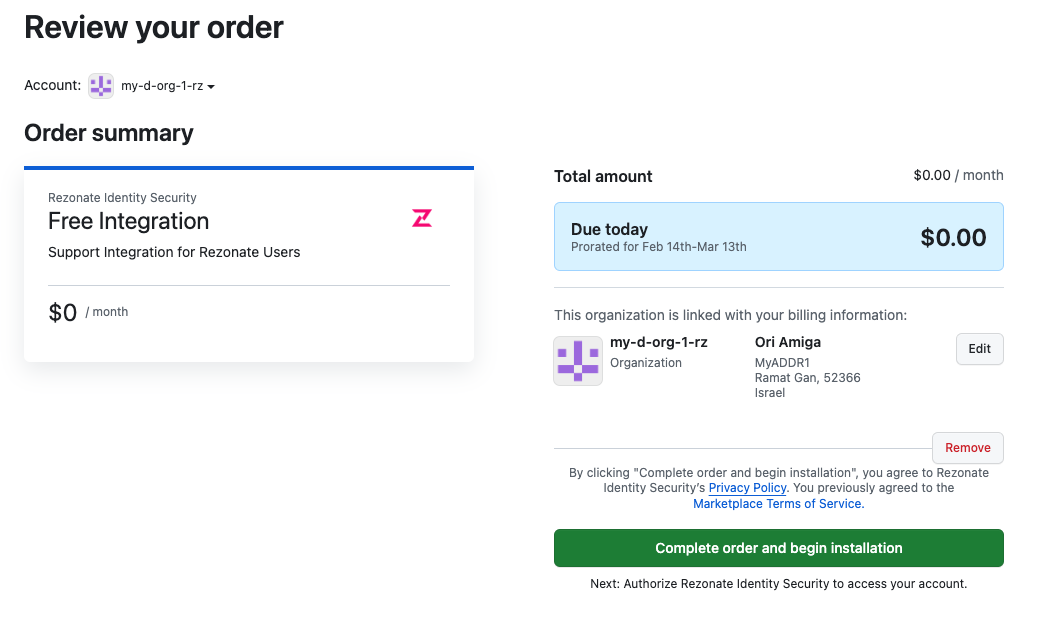Screen dimensions: 1051x623
Task: Click the bold my-d-org-1-rz organization name in billing
Action: coord(659,342)
